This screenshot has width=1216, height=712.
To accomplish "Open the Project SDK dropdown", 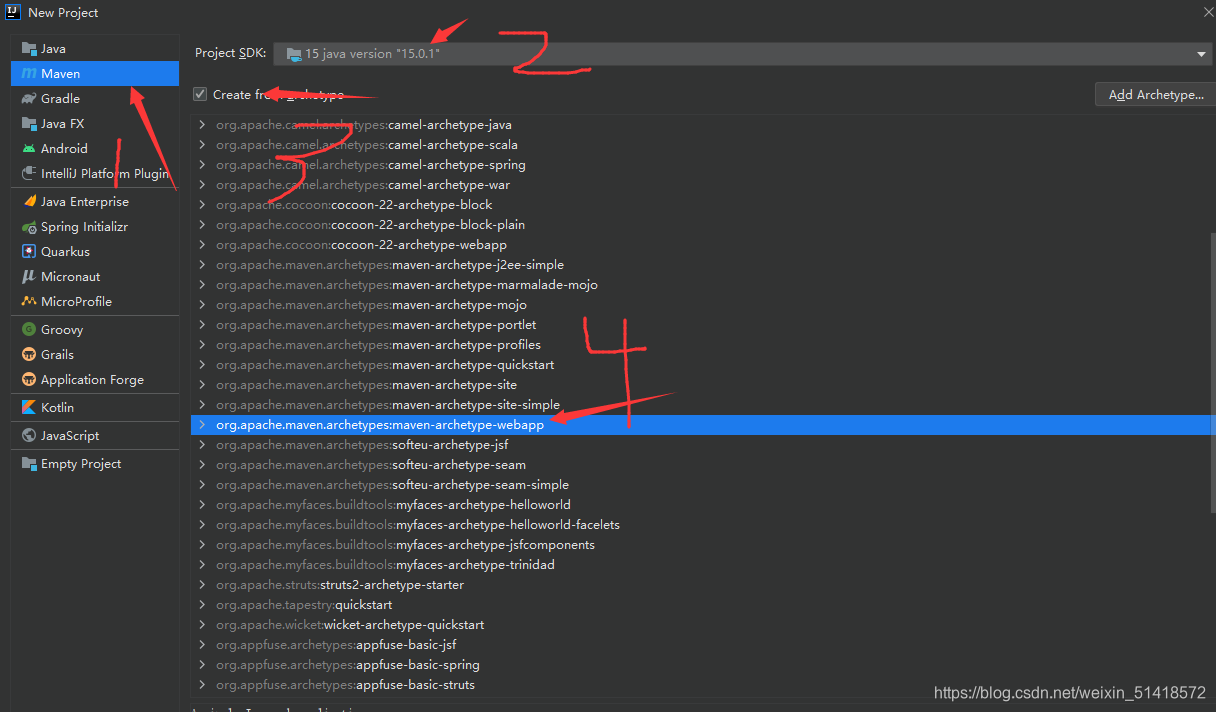I will (x=744, y=54).
